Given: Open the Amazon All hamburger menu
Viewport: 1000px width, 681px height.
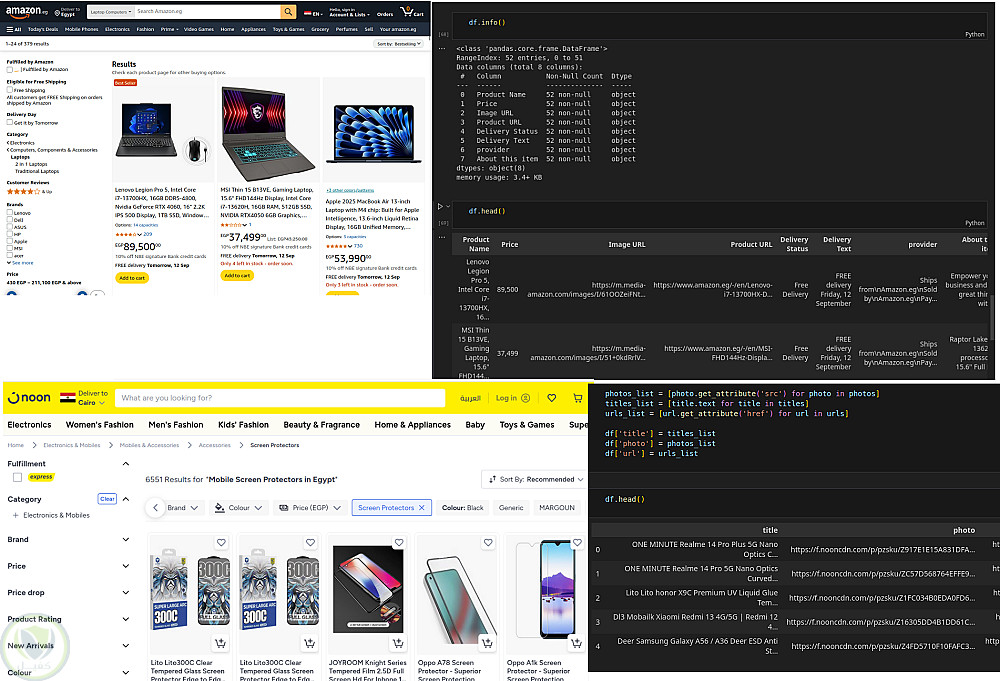Looking at the screenshot, I should pos(13,29).
